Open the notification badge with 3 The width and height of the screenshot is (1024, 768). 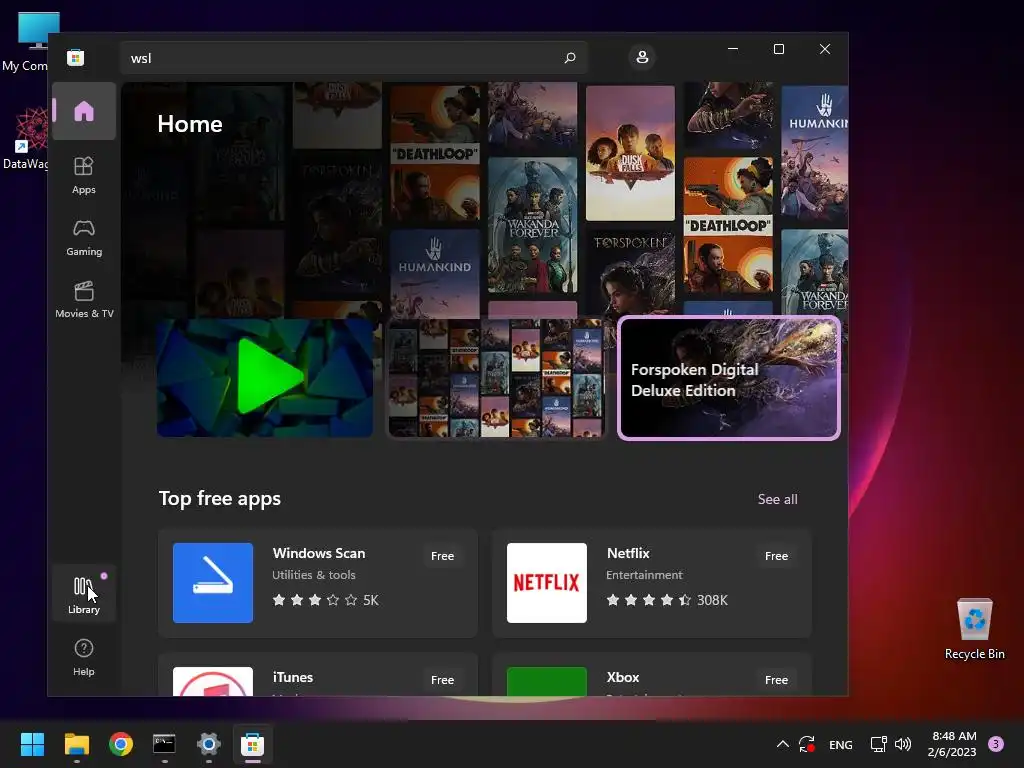point(995,744)
